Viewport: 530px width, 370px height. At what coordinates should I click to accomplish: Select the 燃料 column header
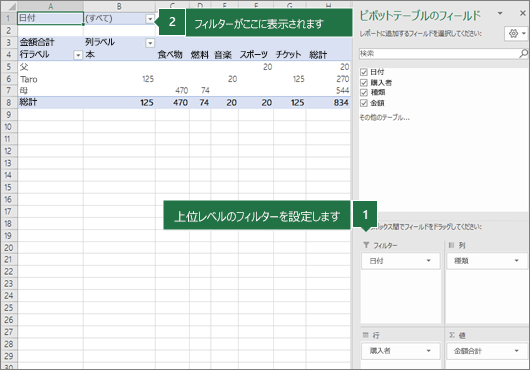(x=200, y=54)
